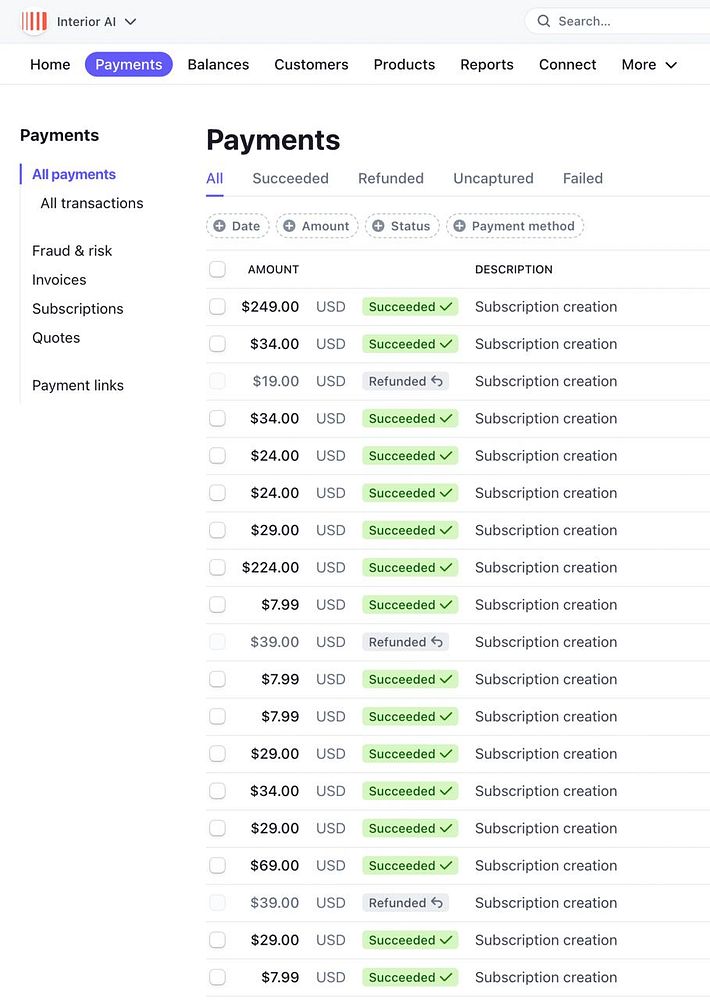Click the plus icon on Status filter

[378, 226]
